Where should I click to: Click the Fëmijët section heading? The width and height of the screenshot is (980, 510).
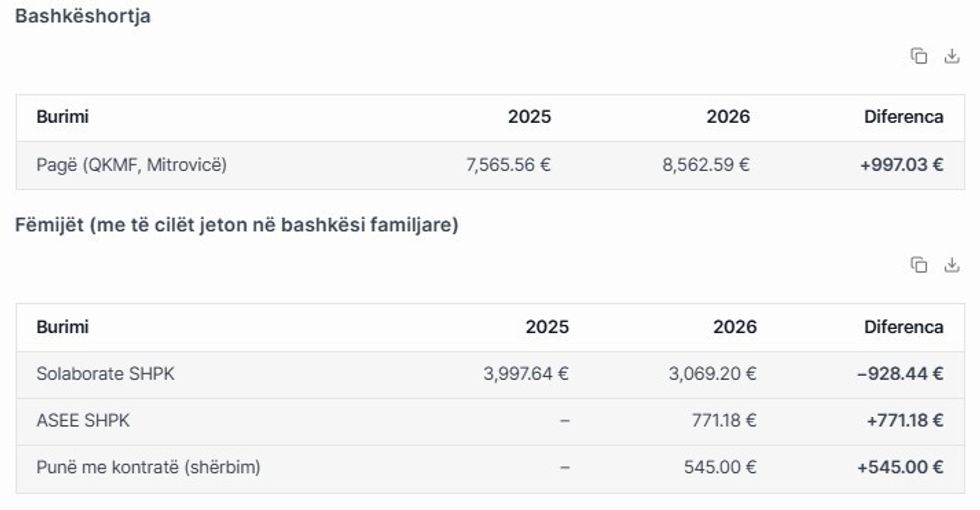pyautogui.click(x=237, y=225)
